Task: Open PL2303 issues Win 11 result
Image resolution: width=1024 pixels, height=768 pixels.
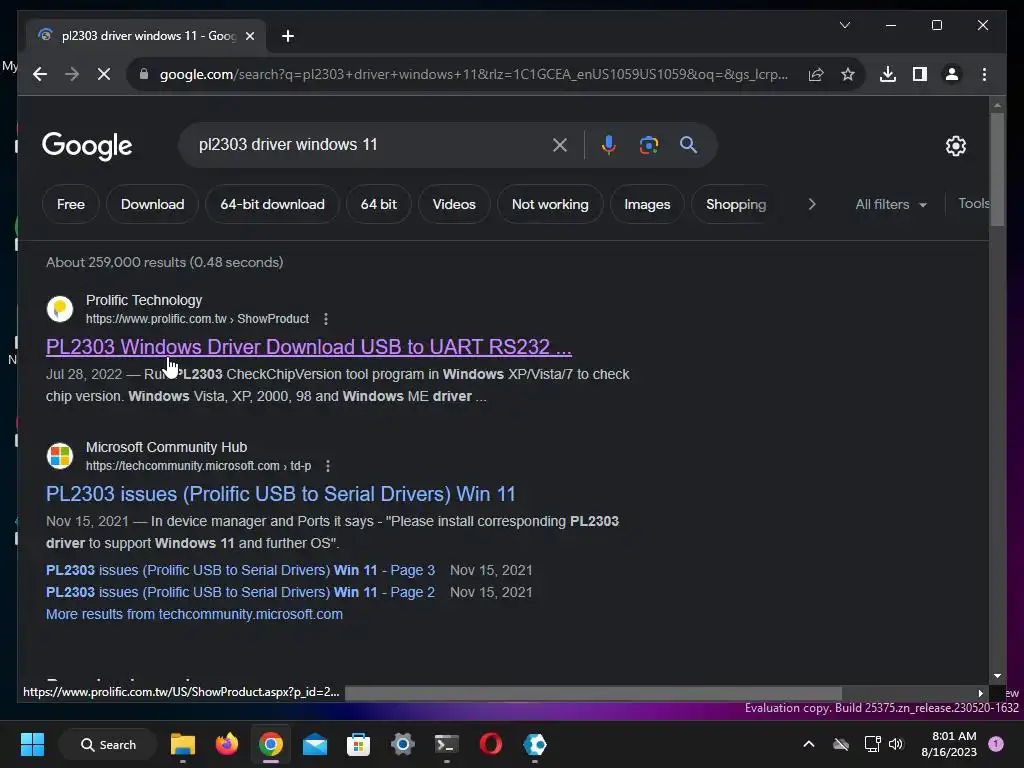Action: [281, 494]
